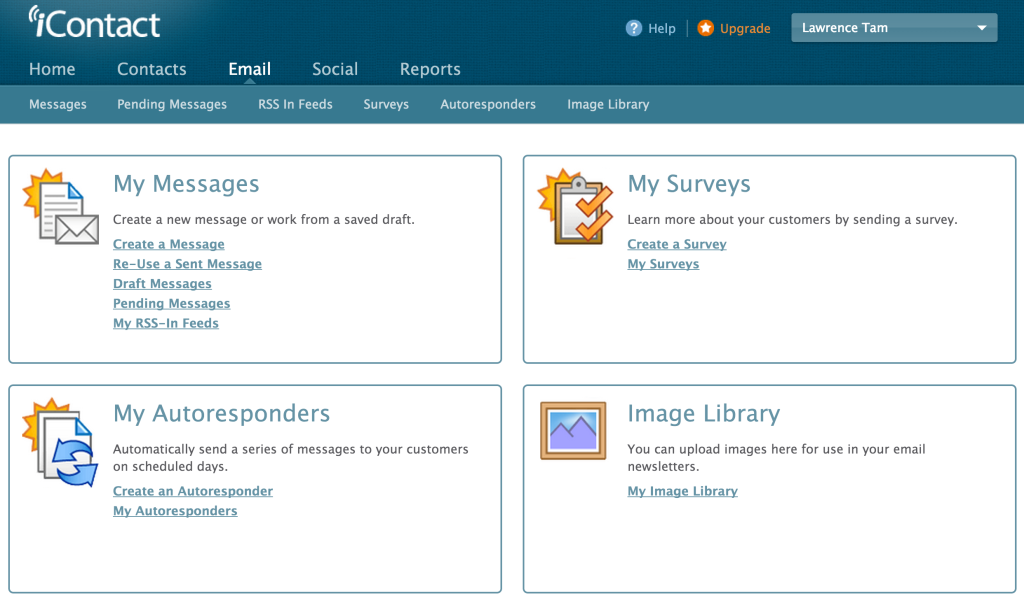Open the My RSS-In Feeds link

[x=166, y=323]
